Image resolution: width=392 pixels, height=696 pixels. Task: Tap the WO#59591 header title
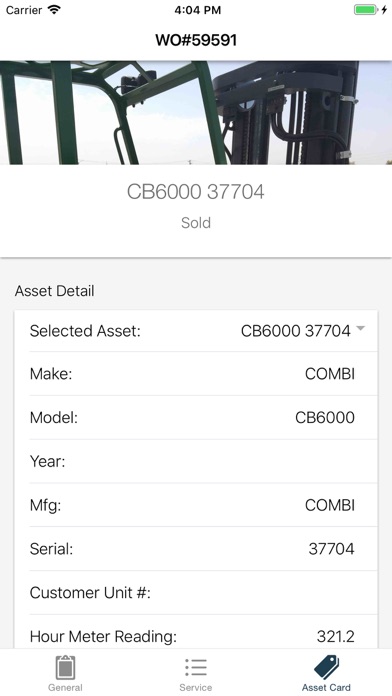click(196, 40)
